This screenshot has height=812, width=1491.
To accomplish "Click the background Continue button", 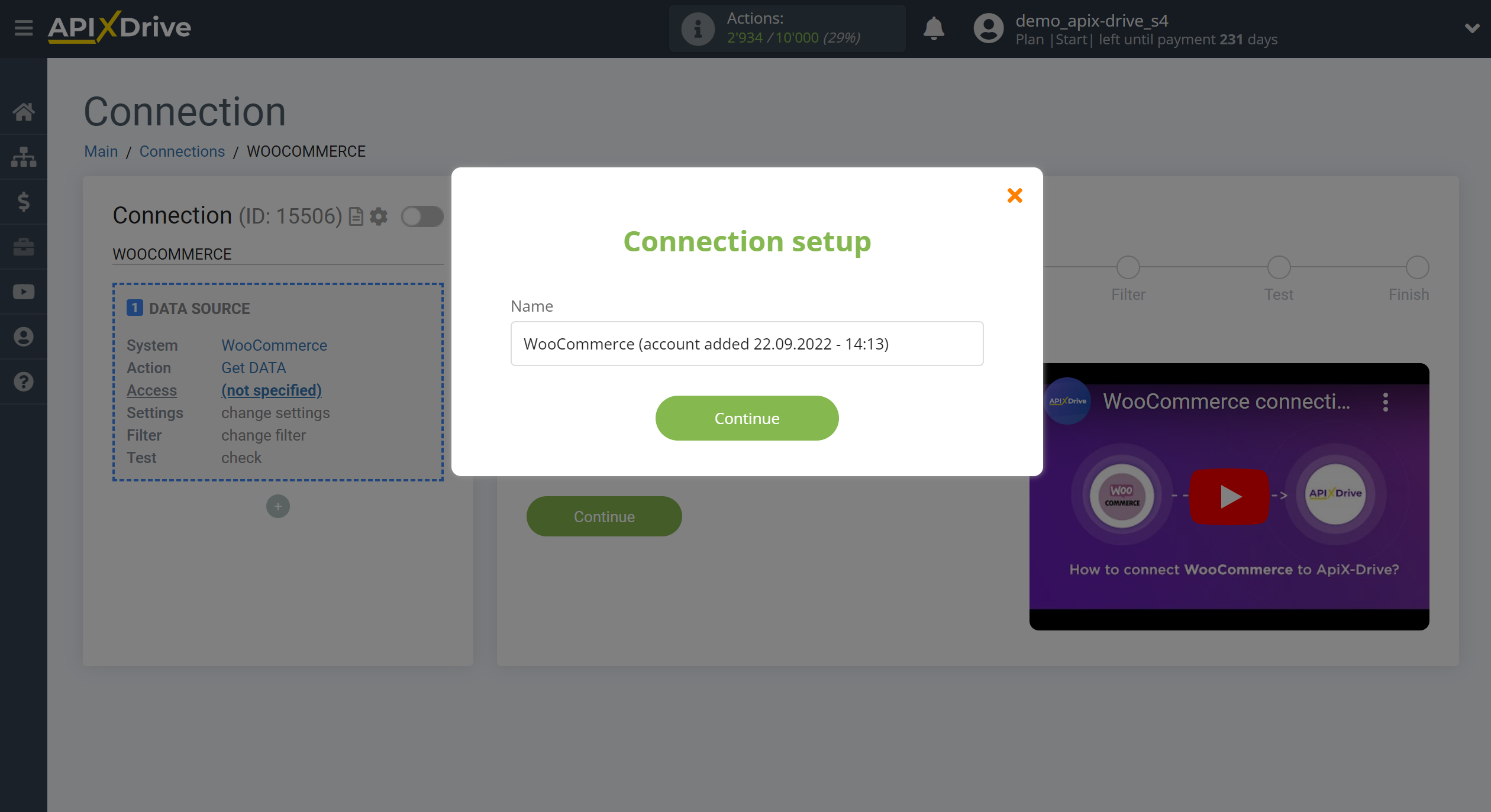I will [604, 516].
